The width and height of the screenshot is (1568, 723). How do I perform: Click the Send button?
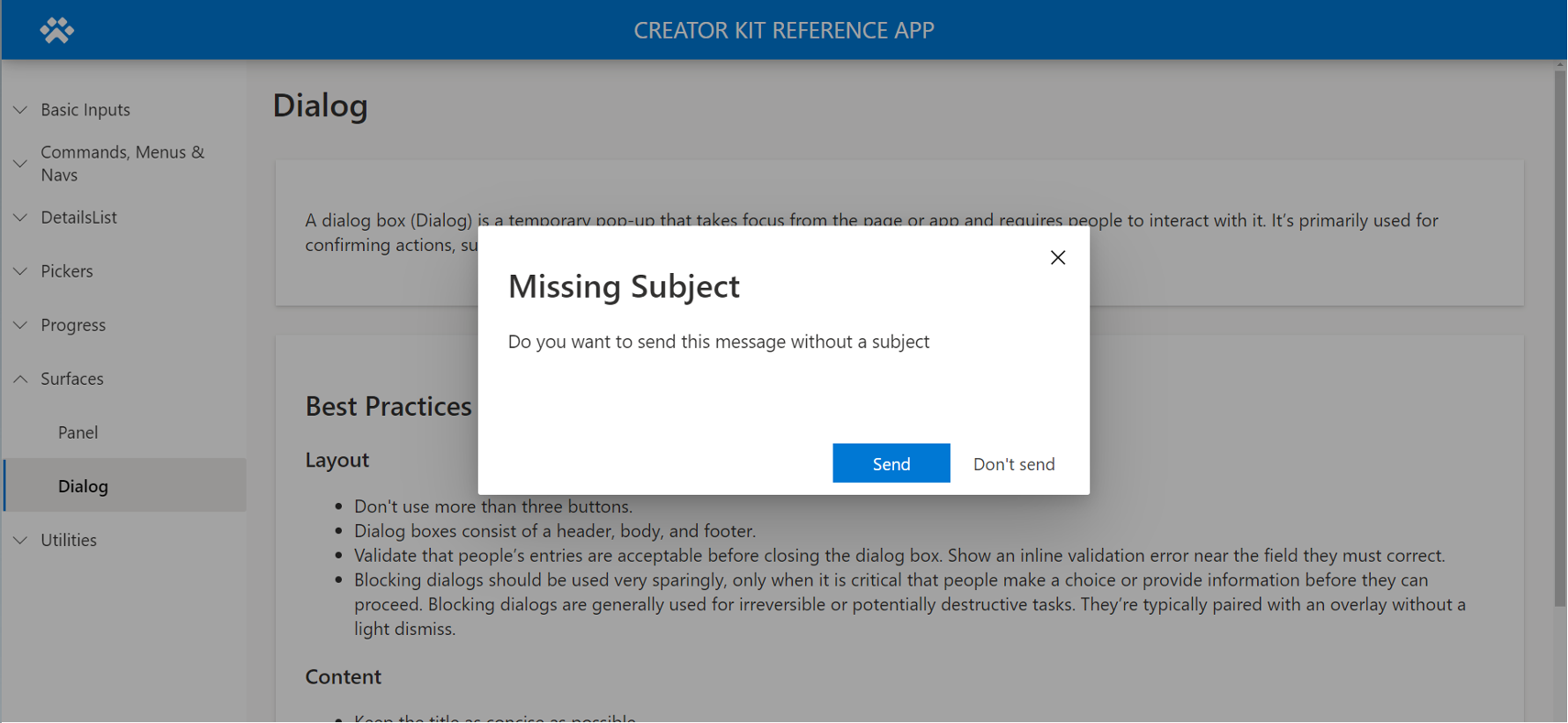(891, 464)
